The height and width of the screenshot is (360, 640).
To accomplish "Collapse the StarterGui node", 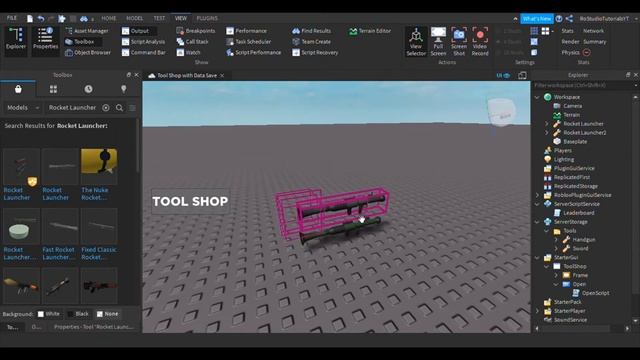I will [x=537, y=258].
